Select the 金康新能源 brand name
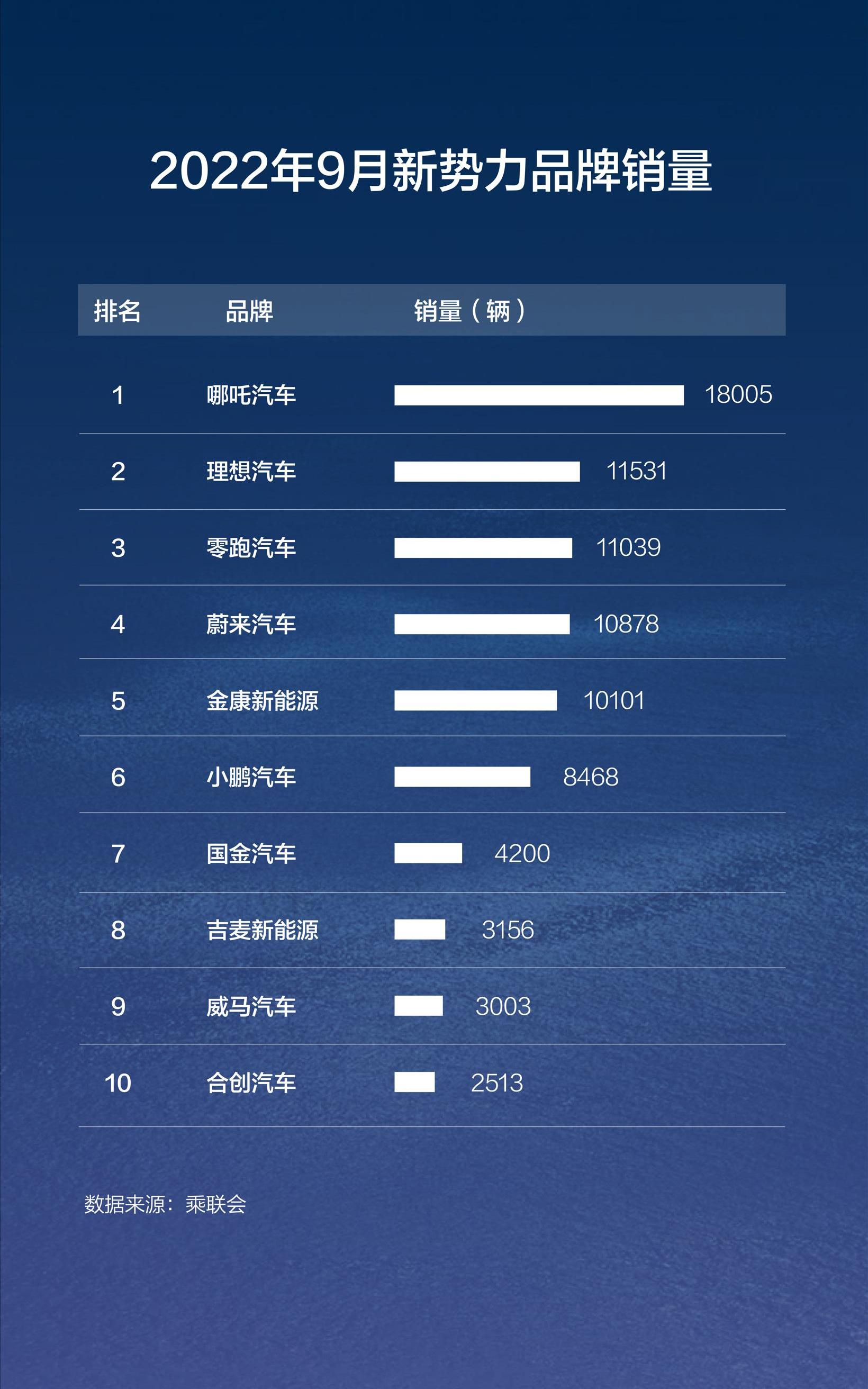 [x=263, y=700]
